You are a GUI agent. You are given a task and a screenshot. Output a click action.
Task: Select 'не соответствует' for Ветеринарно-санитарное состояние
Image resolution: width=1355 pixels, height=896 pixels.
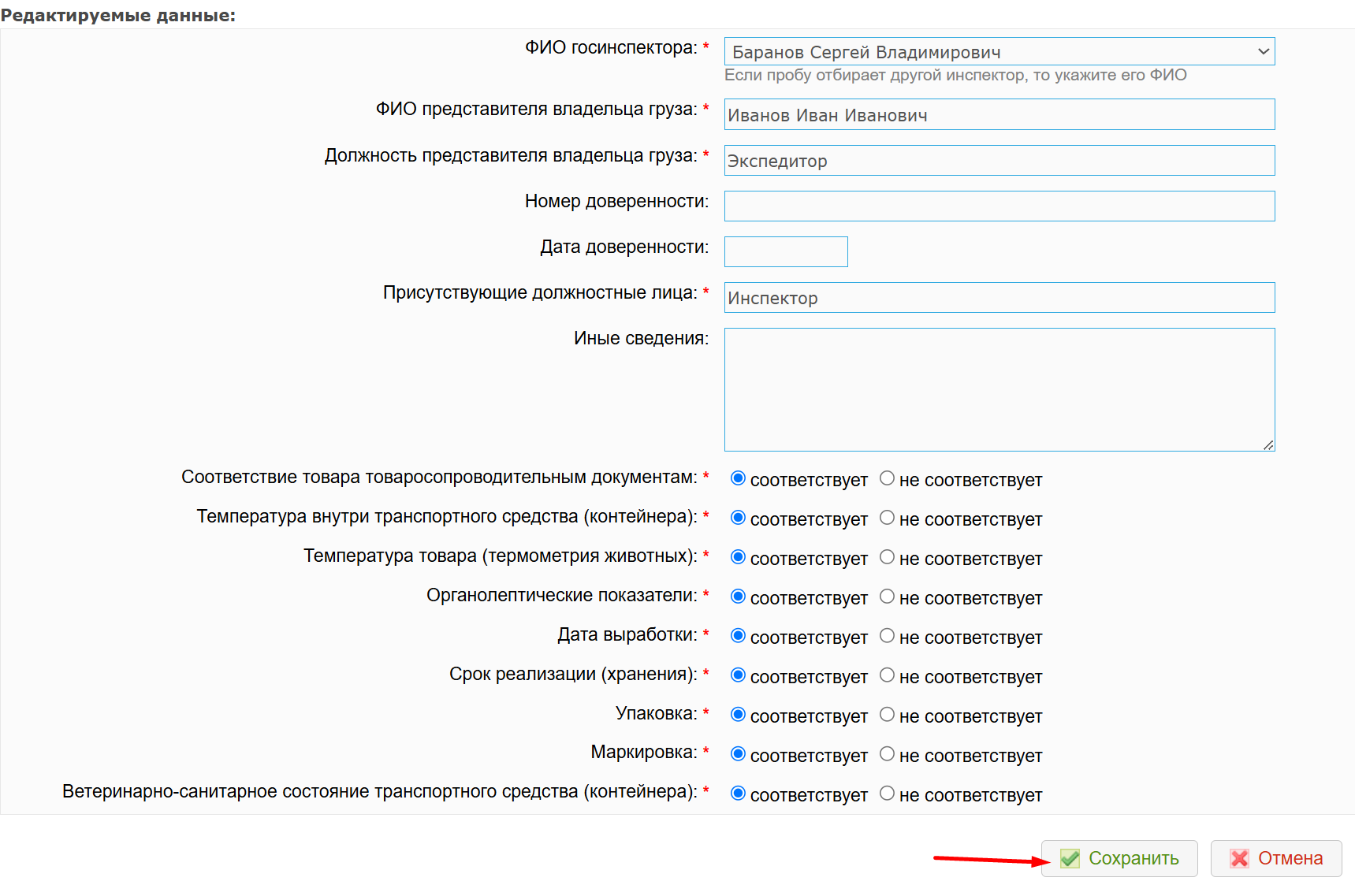pyautogui.click(x=887, y=794)
